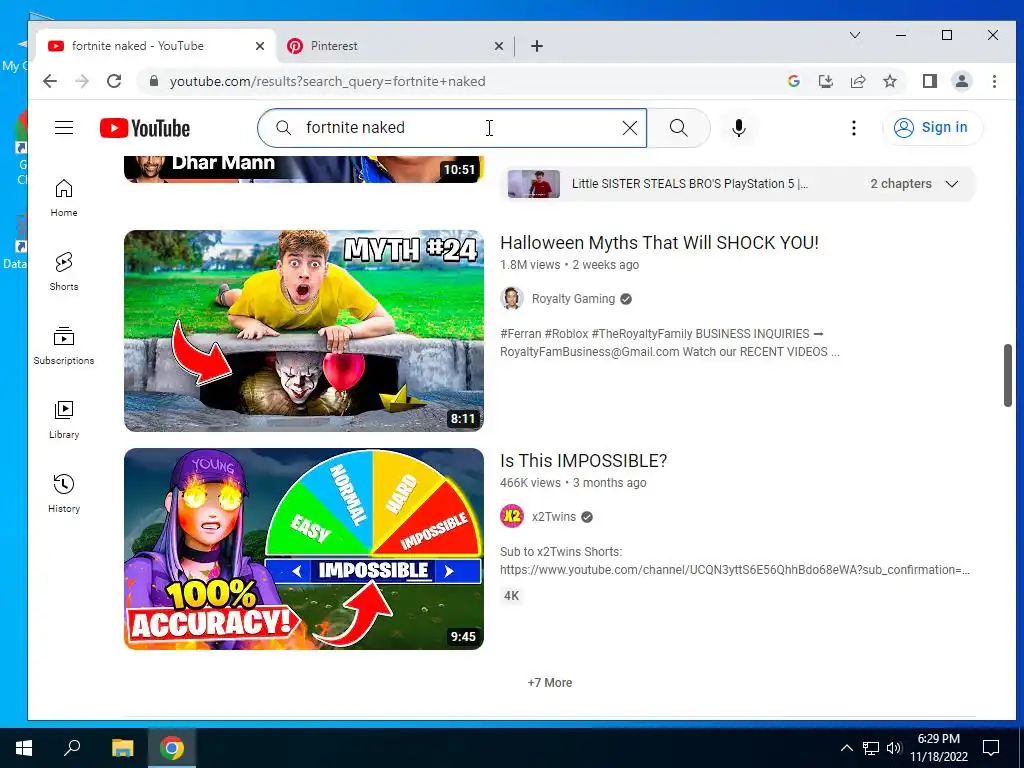Click the Google icon in address bar
This screenshot has height=768, width=1024.
pos(794,81)
